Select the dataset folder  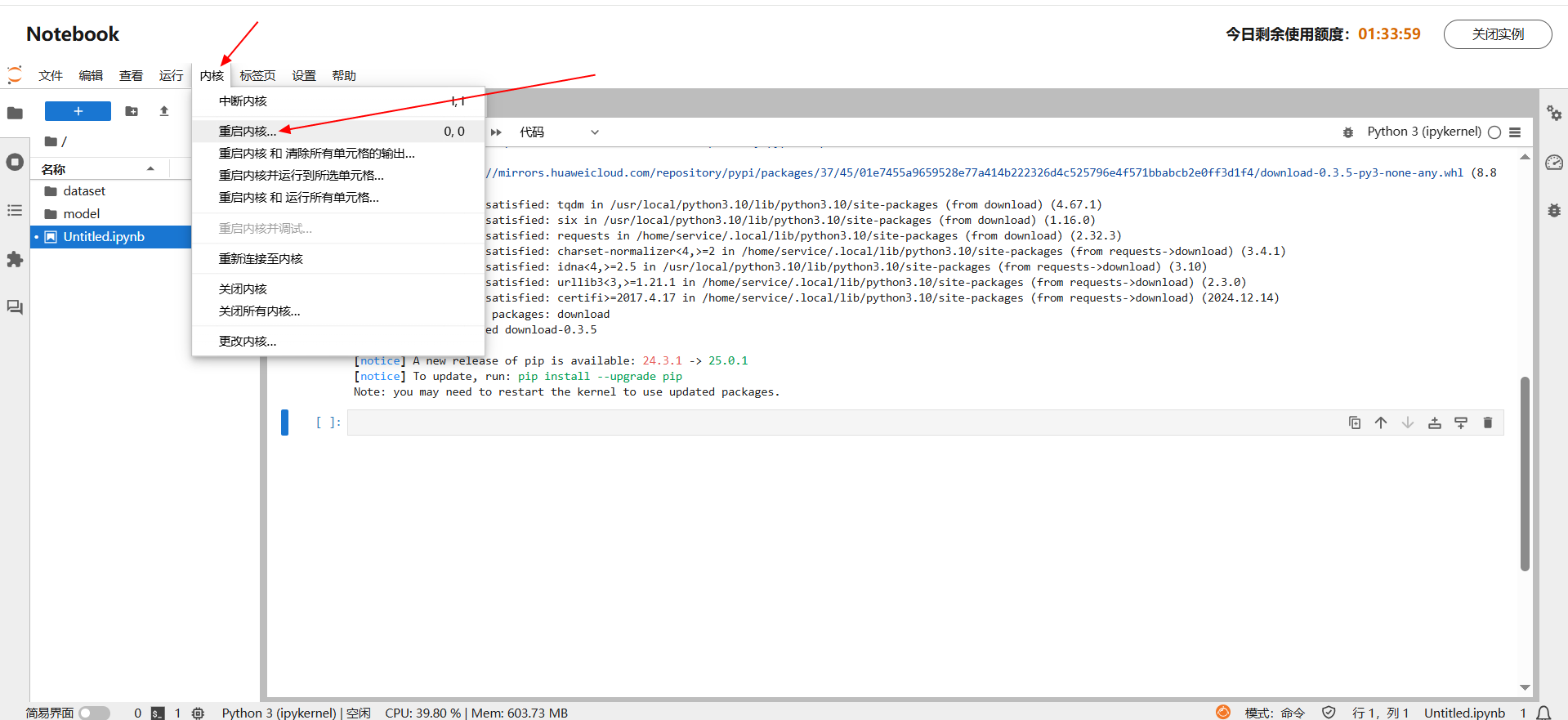(111, 191)
